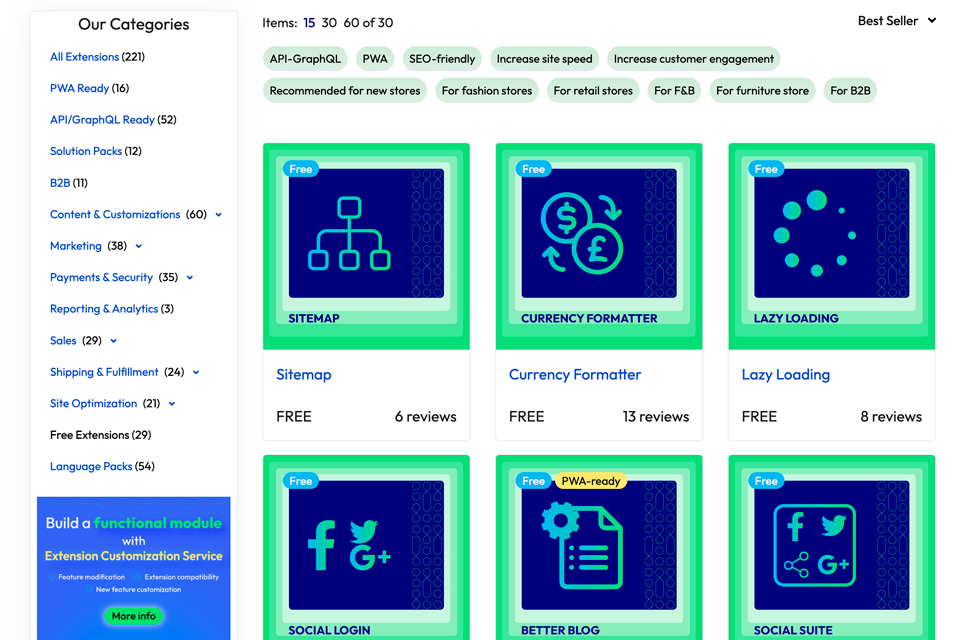Go to API/GraphQL Ready category
This screenshot has width=960, height=640.
click(102, 120)
